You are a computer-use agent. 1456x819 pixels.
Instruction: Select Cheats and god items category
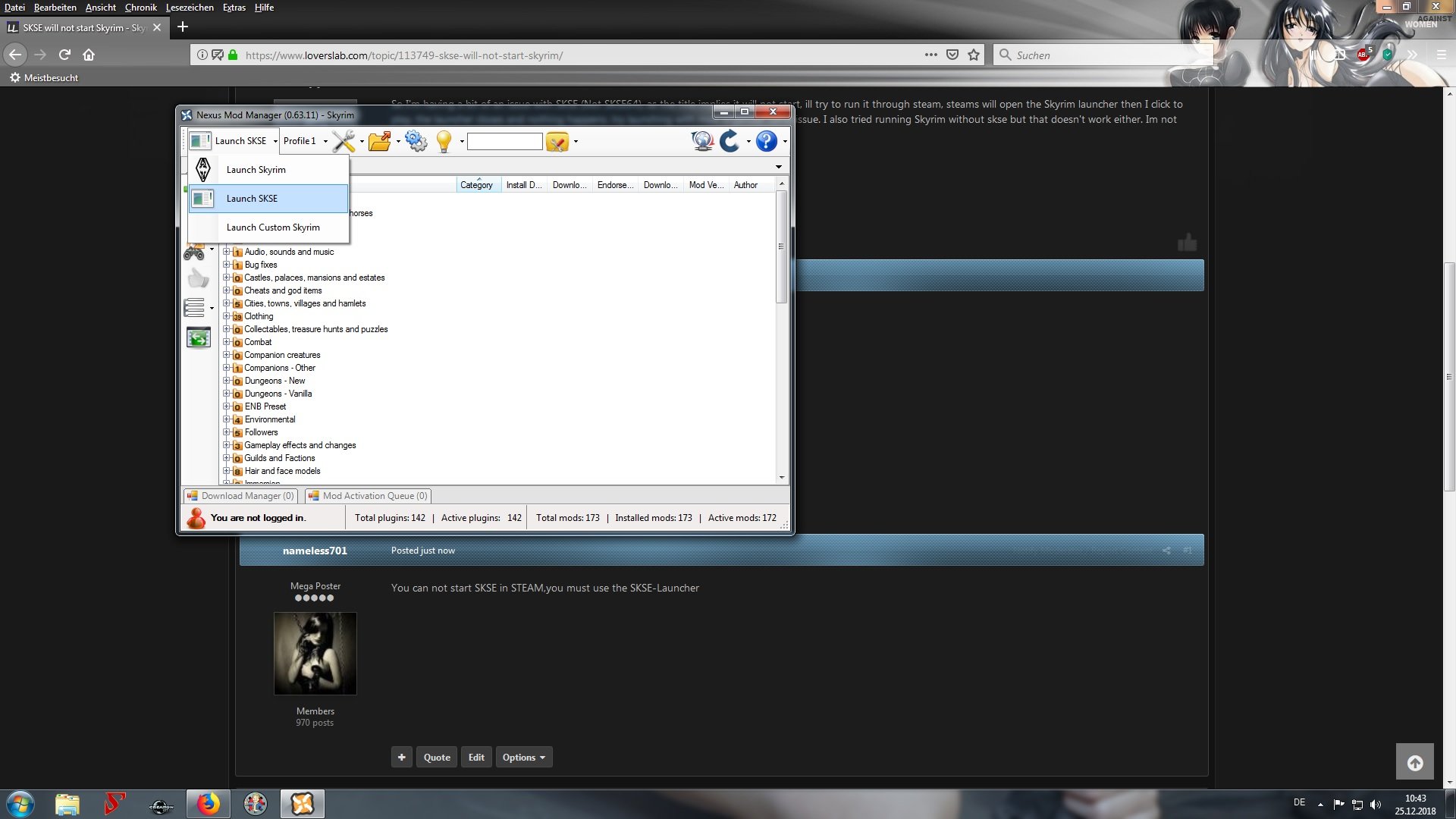click(283, 290)
